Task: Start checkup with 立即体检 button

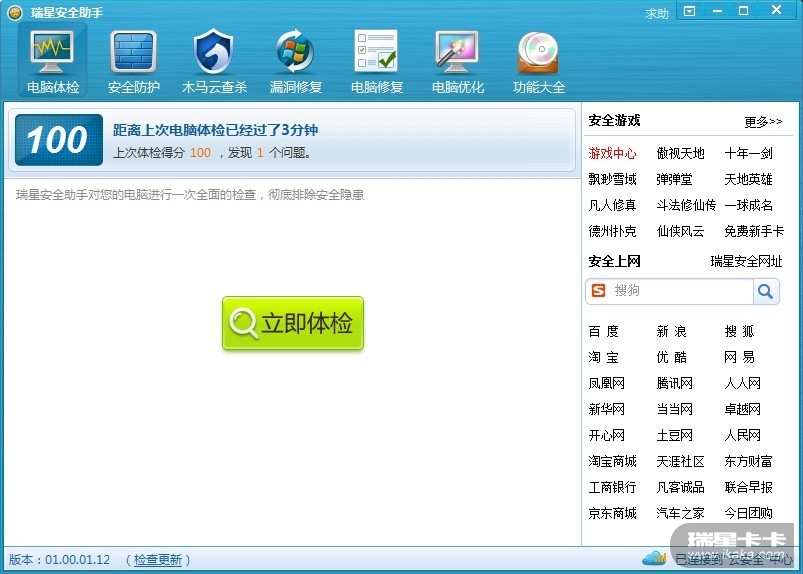Action: pyautogui.click(x=293, y=323)
